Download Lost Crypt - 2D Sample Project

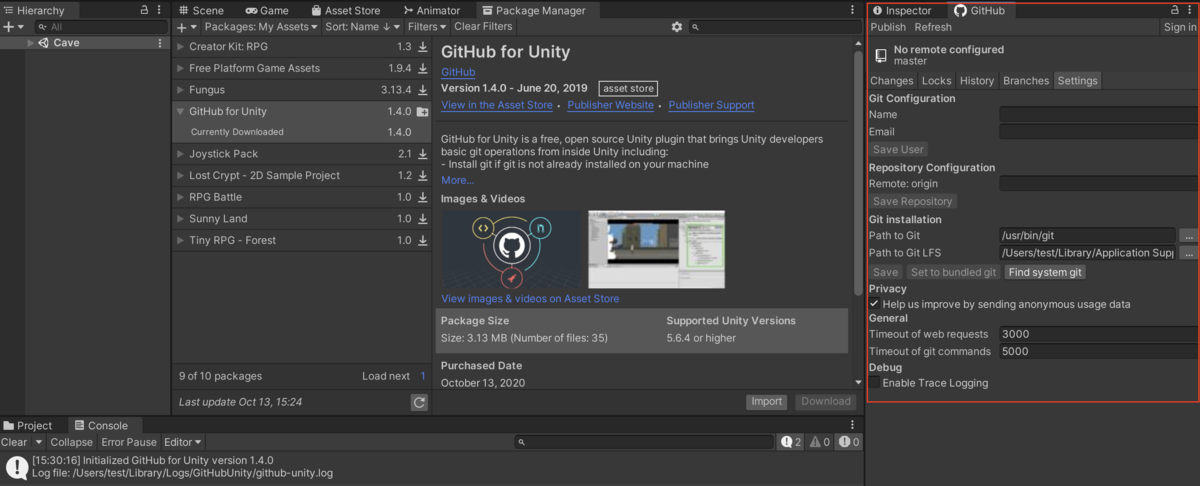pos(422,176)
